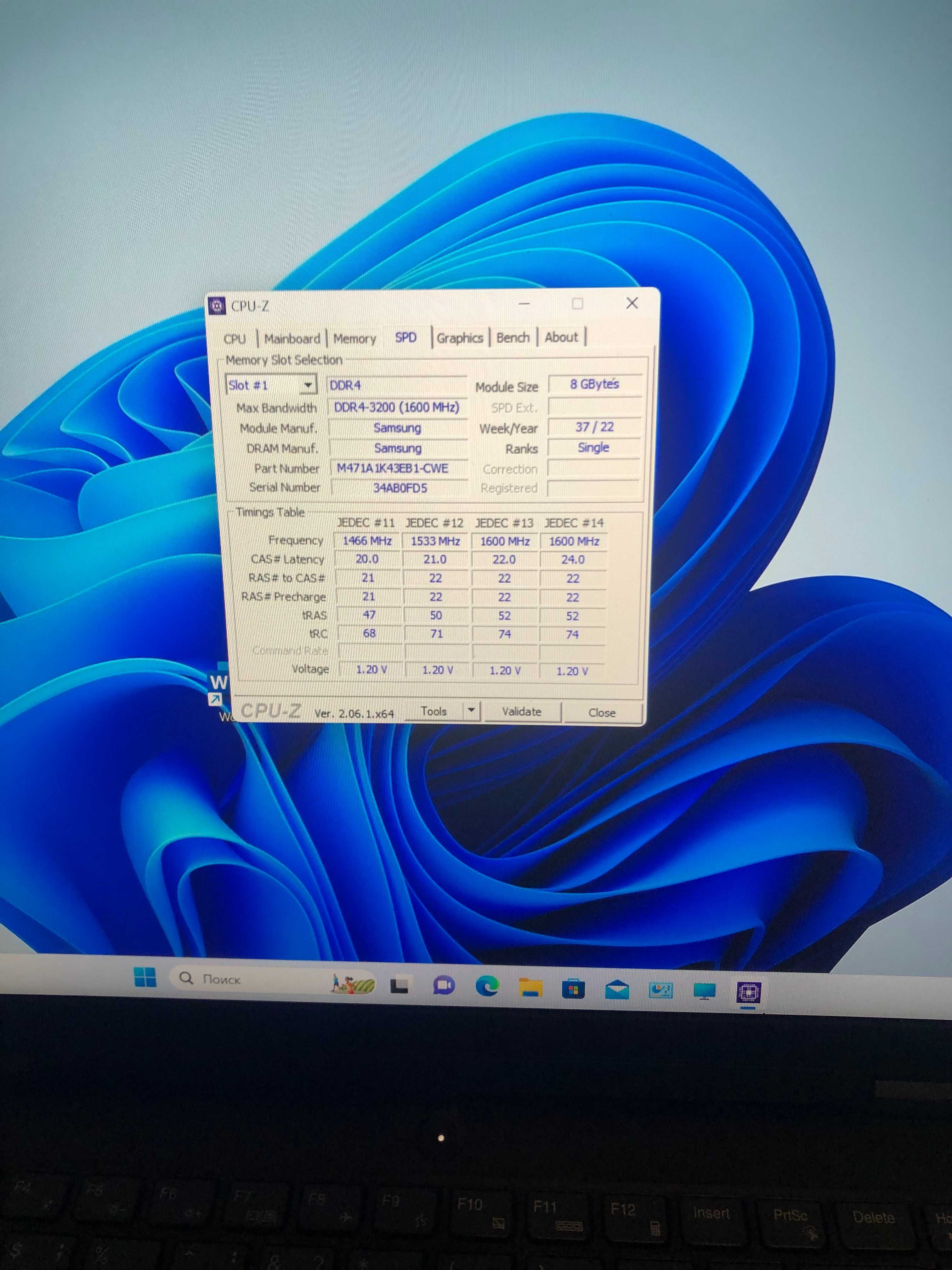Click the Validate button
The image size is (952, 1270).
pyautogui.click(x=522, y=711)
